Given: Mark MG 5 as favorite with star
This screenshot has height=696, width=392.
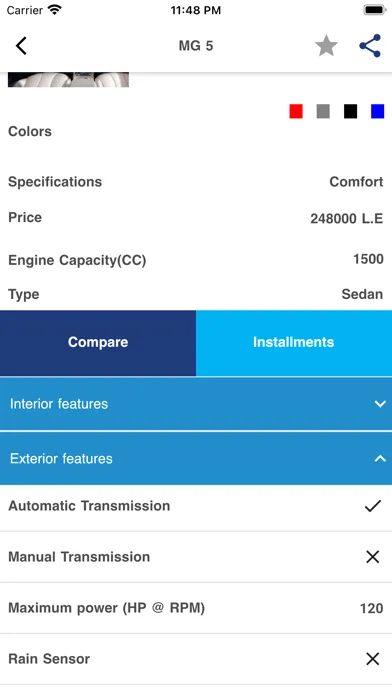Looking at the screenshot, I should pyautogui.click(x=326, y=46).
